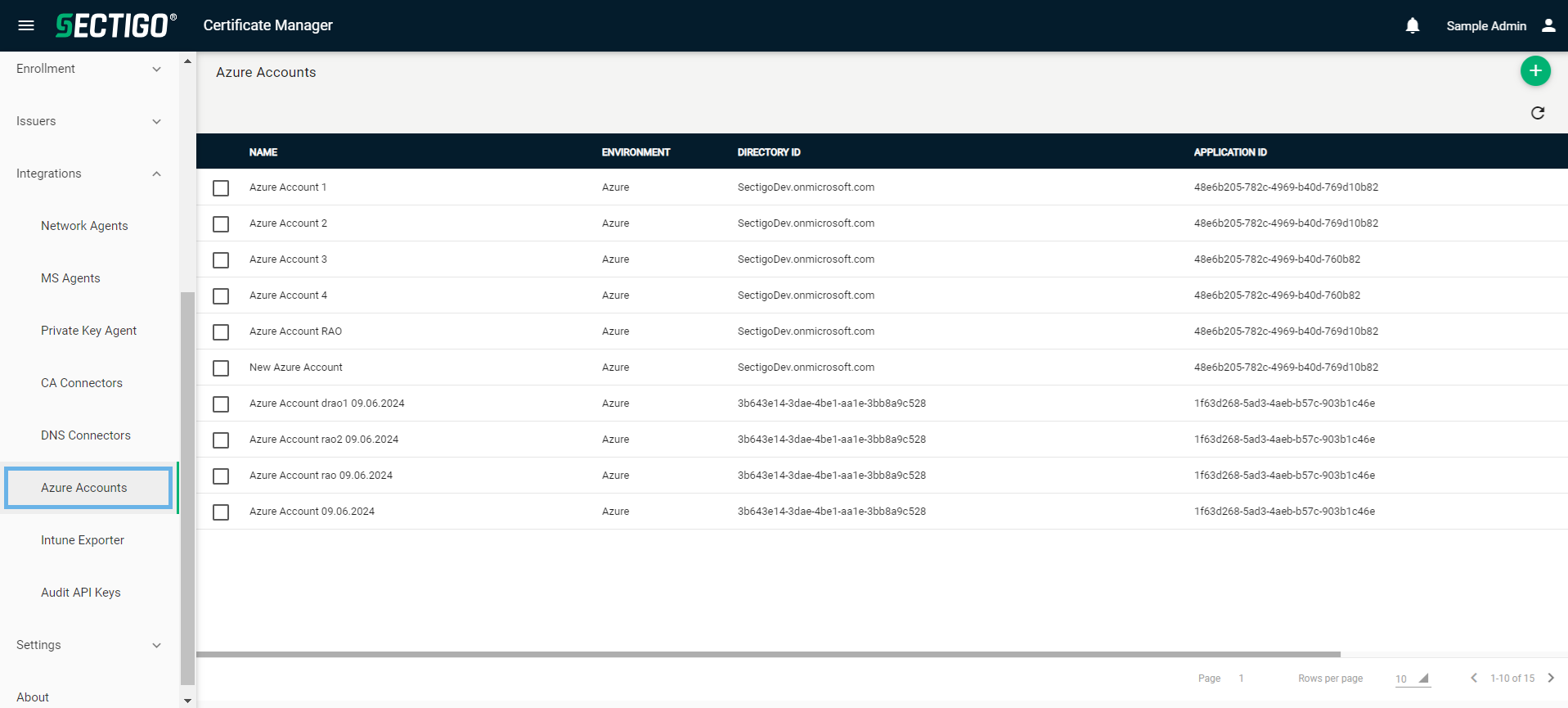
Task: Click Directory ID of Azure Account rao2 09.06.2024
Action: [x=832, y=440]
